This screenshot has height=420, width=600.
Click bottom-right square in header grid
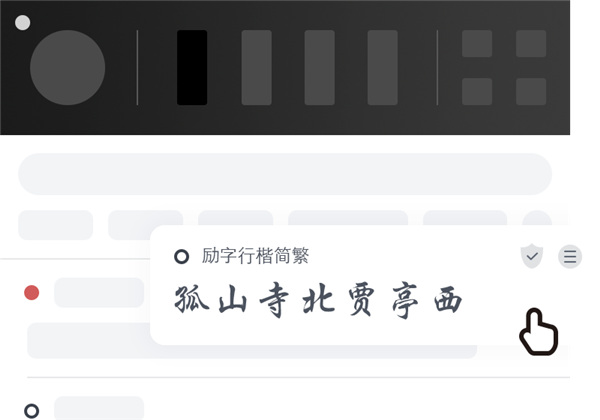click(531, 91)
